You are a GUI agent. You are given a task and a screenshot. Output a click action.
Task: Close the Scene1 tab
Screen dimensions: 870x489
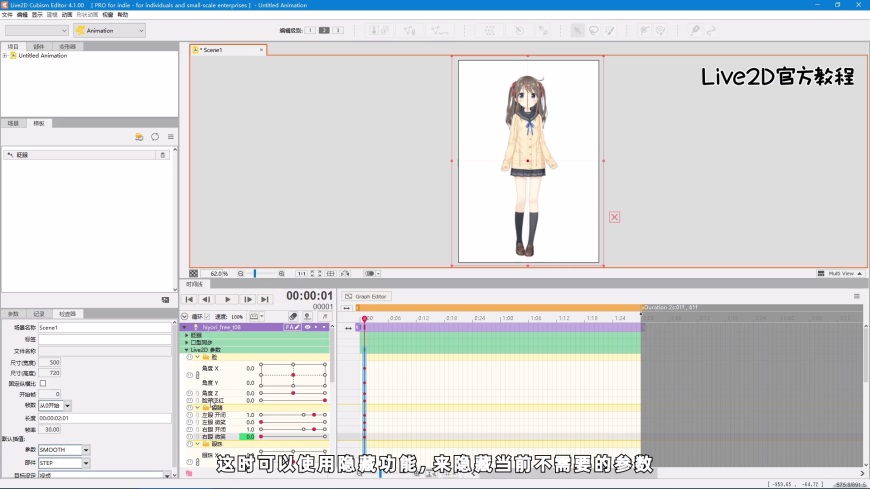pos(261,50)
